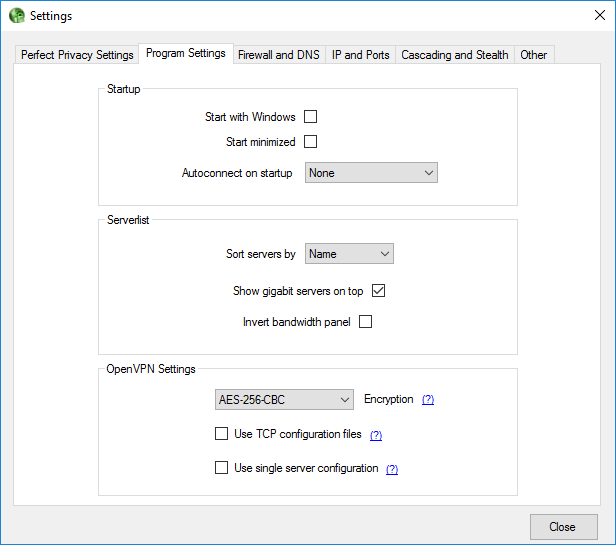The width and height of the screenshot is (616, 545).
Task: Open the Other tab
Action: coord(534,55)
